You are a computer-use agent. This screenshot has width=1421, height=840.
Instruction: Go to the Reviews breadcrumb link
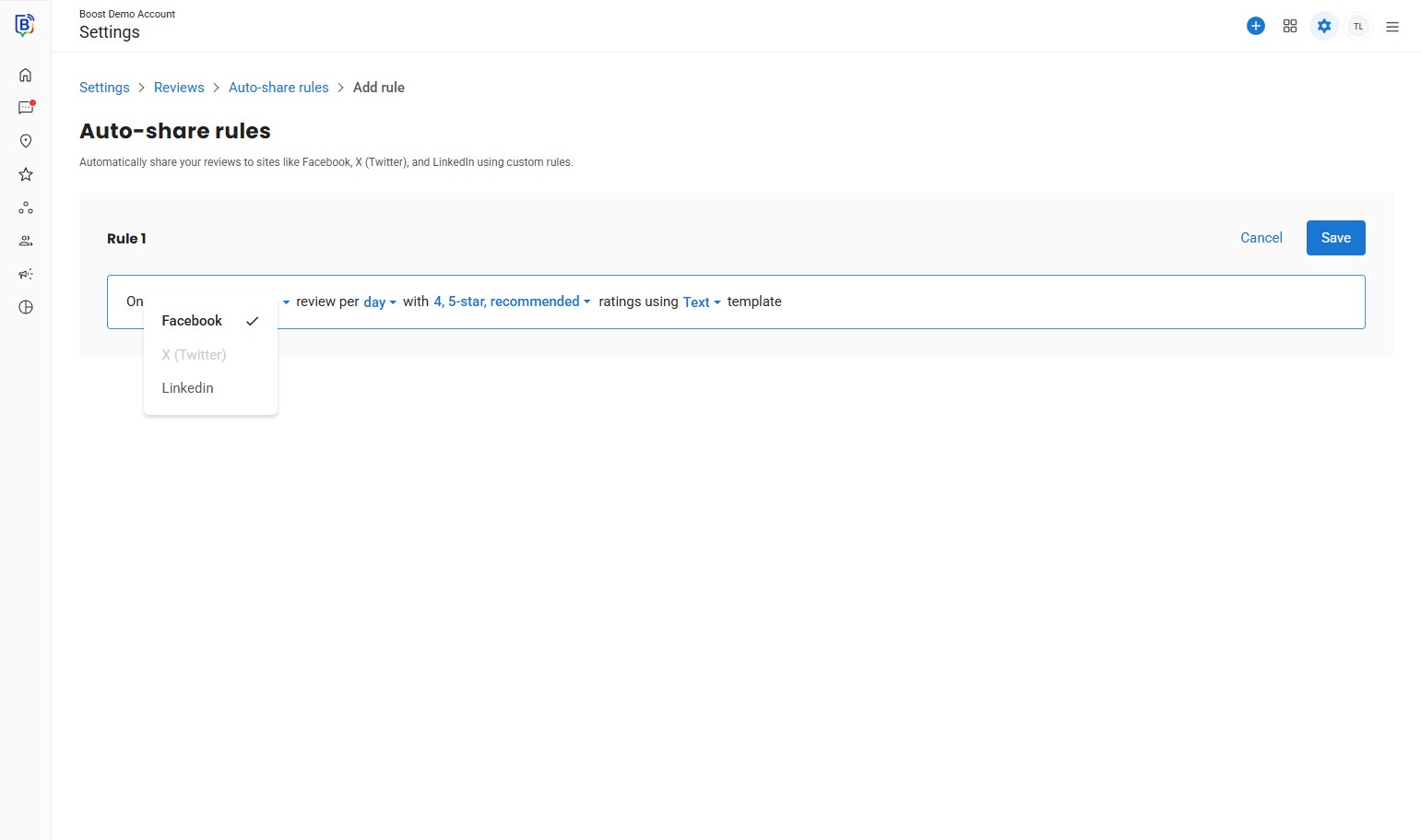coord(179,88)
